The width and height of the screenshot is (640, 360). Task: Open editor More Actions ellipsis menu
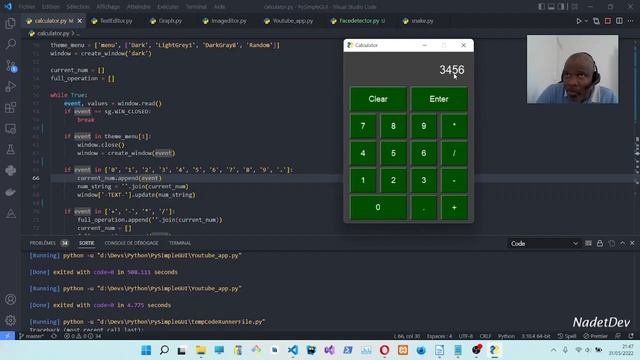point(631,21)
